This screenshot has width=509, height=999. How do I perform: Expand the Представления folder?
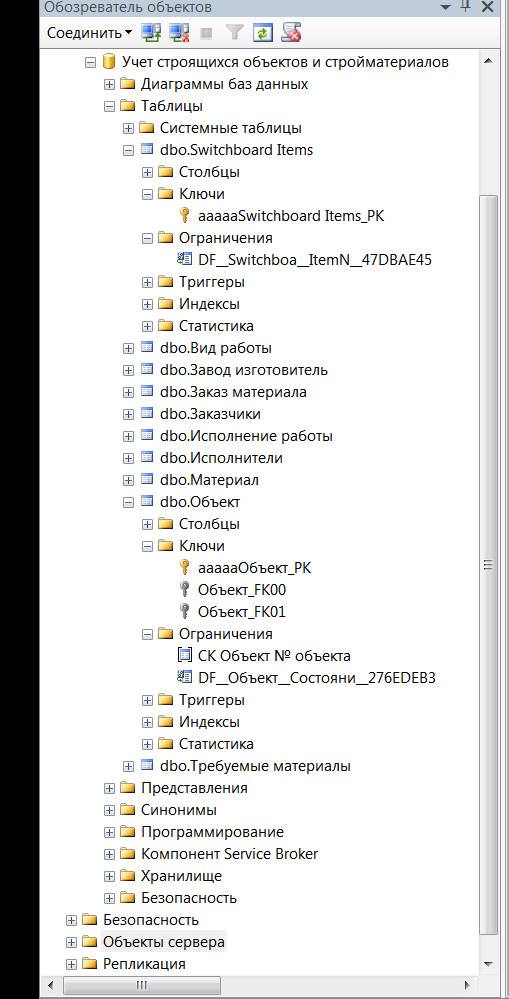click(109, 789)
